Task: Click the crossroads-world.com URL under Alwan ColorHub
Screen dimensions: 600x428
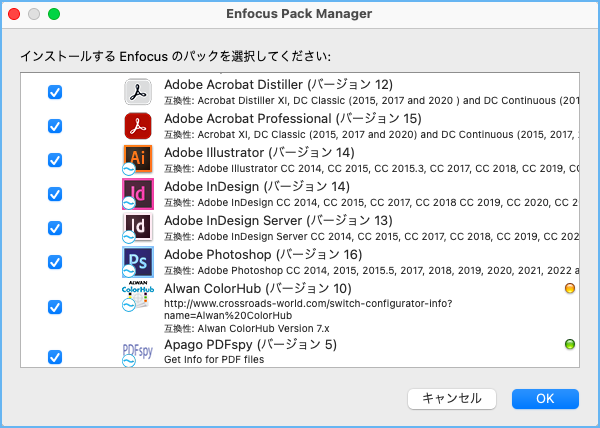Action: (x=308, y=309)
